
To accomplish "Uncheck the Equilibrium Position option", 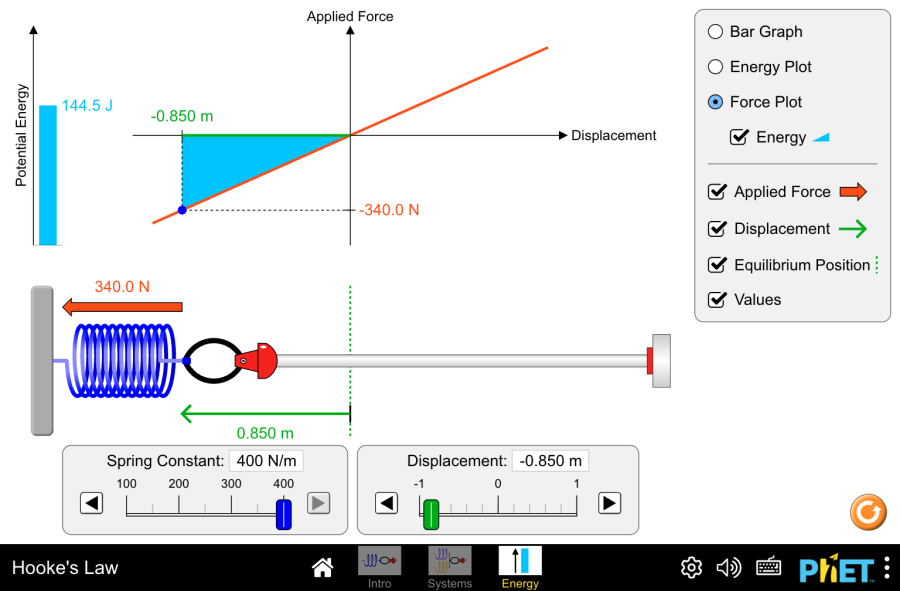I will tap(717, 265).
